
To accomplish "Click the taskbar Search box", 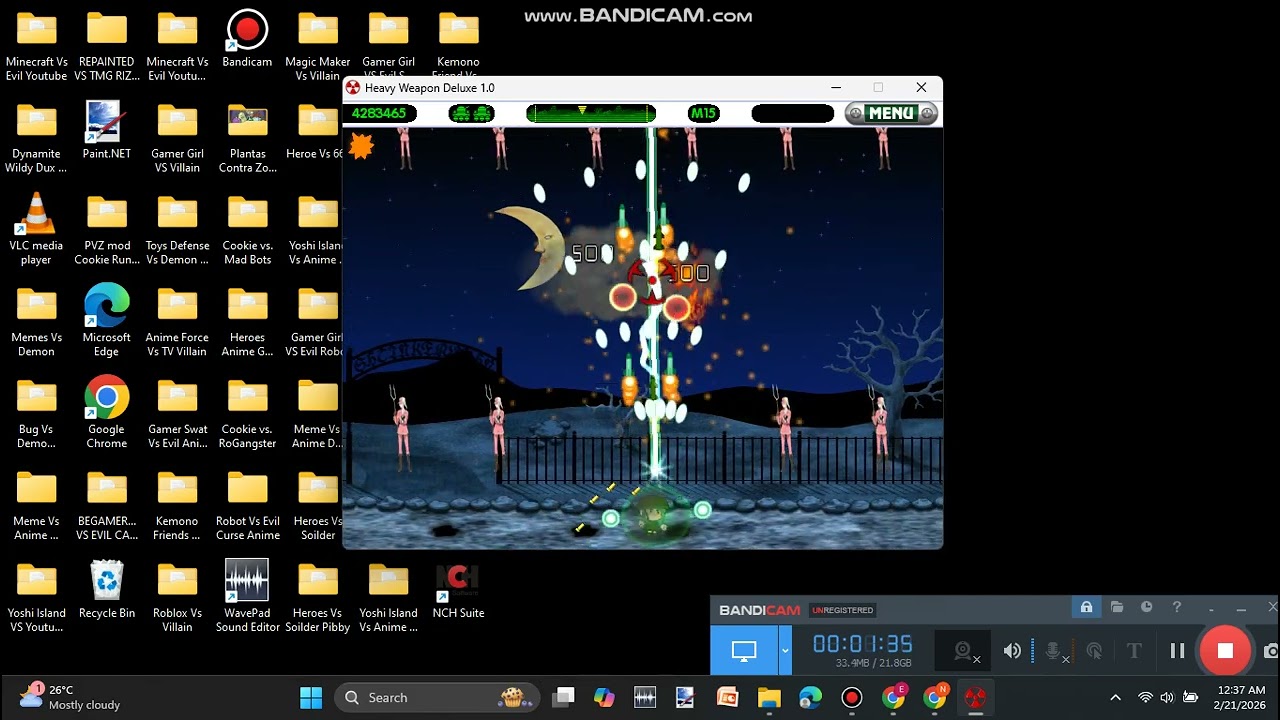I will (436, 697).
